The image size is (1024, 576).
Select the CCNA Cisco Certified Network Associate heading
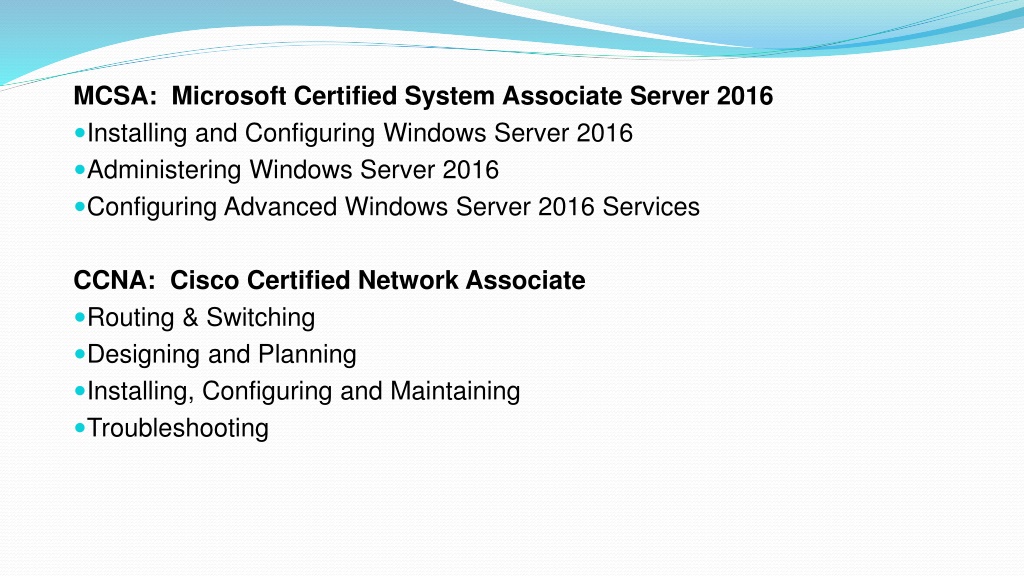[329, 280]
